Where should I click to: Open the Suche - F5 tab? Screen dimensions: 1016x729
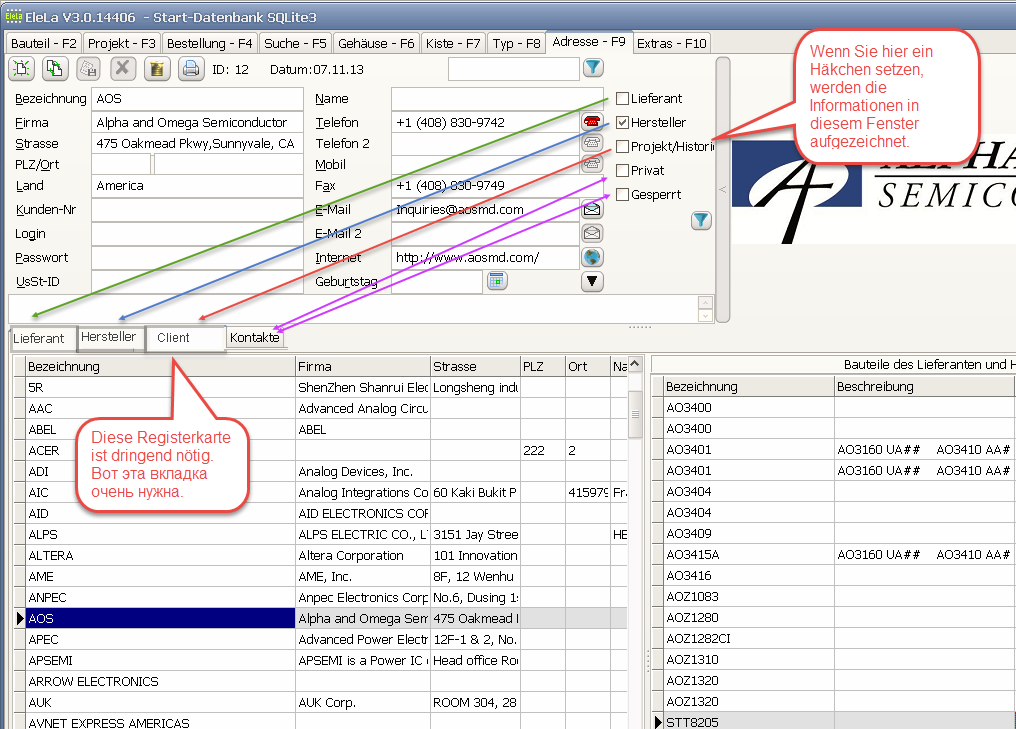(295, 43)
